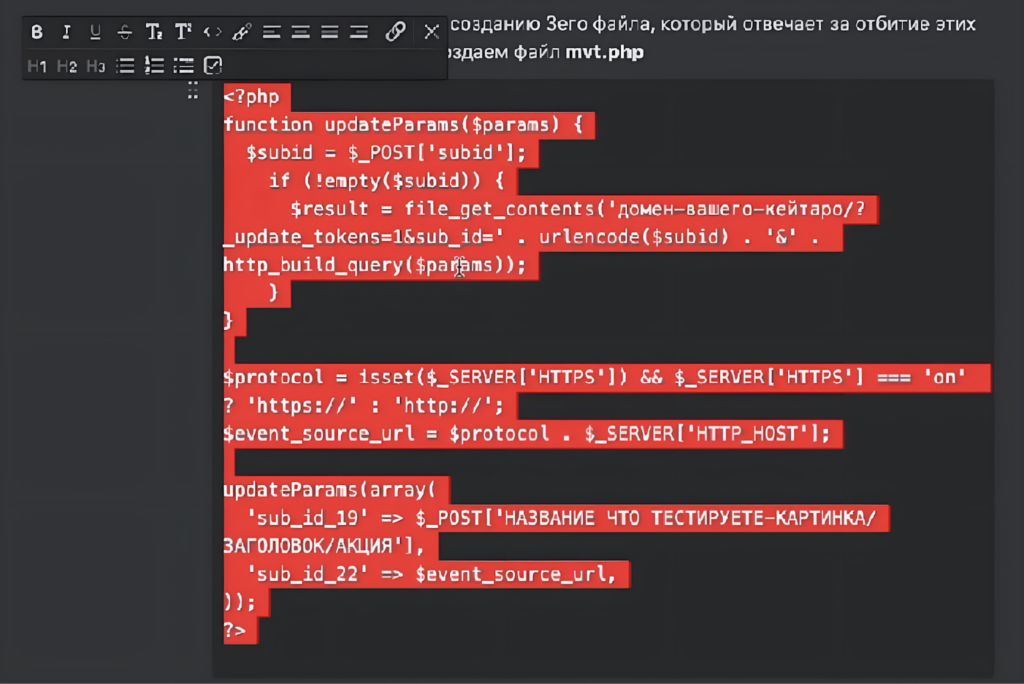Close the formatting toolbar
The image size is (1024, 684).
click(x=431, y=32)
